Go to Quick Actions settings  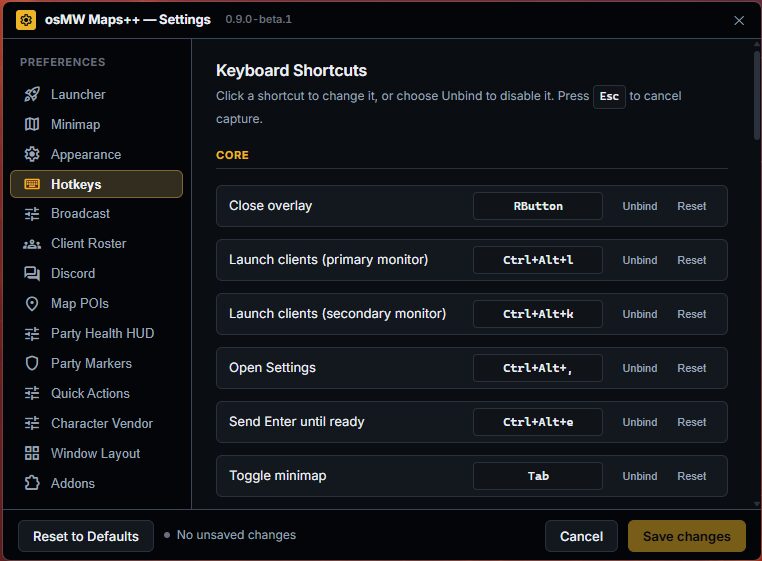[96, 394]
